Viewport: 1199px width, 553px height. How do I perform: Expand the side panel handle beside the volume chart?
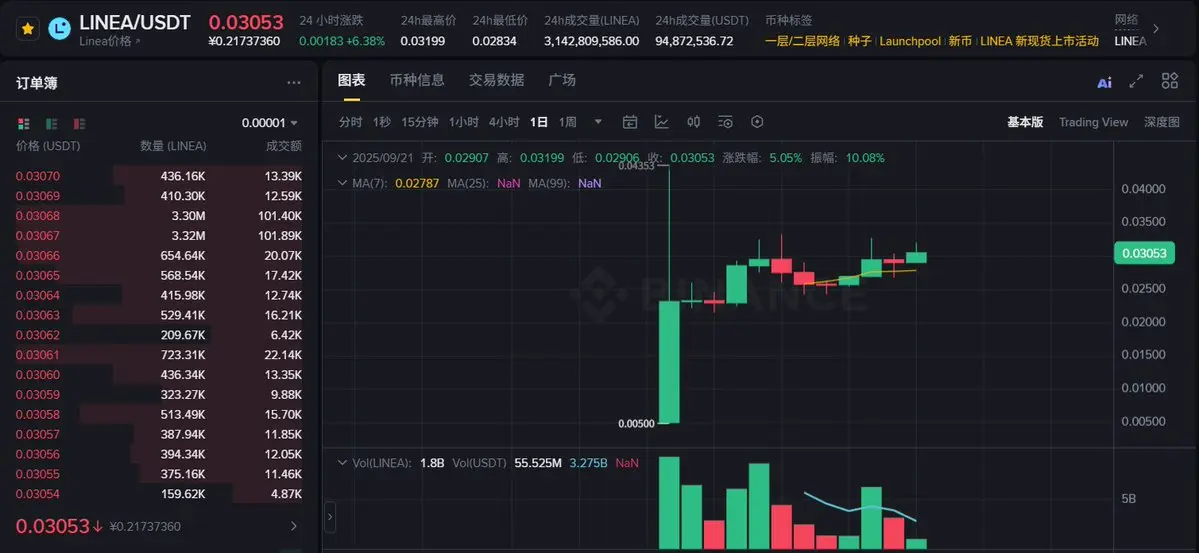(330, 518)
